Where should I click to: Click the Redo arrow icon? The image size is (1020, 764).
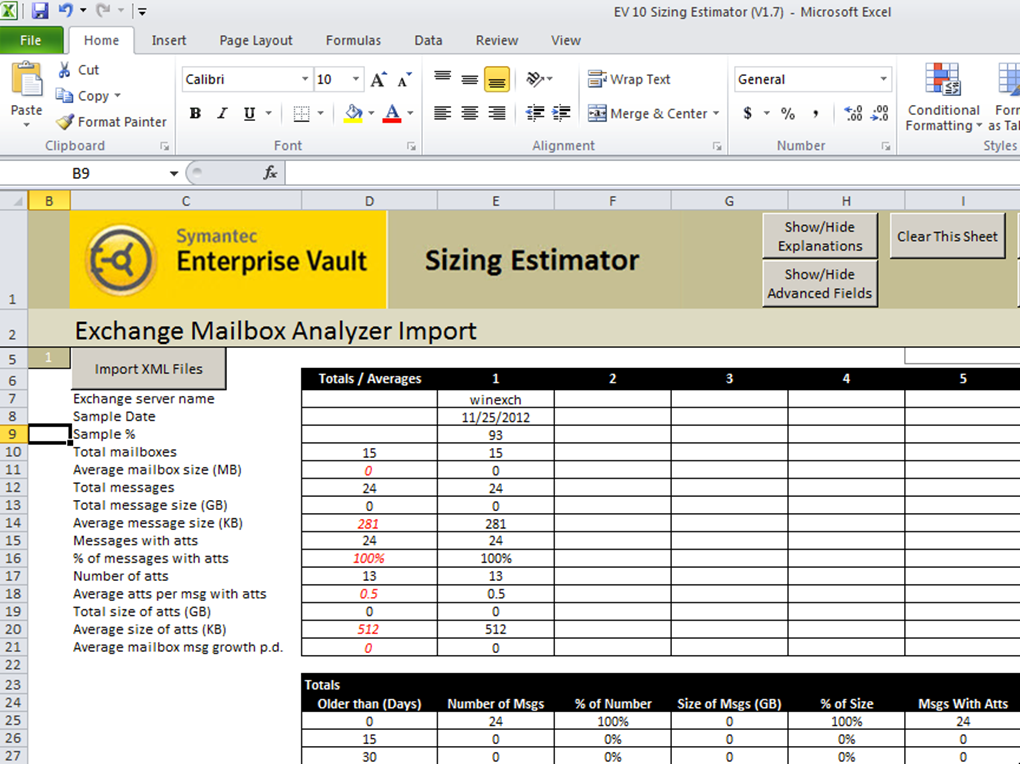[x=103, y=10]
